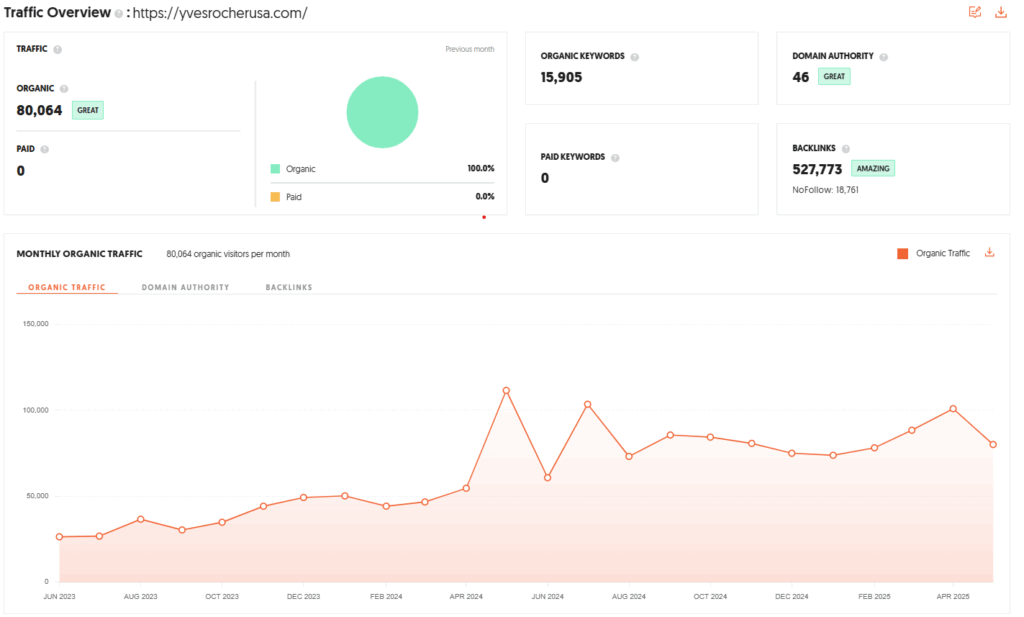Click the May 2024 peak data point
Screen dimensions: 1024x617
[506, 390]
